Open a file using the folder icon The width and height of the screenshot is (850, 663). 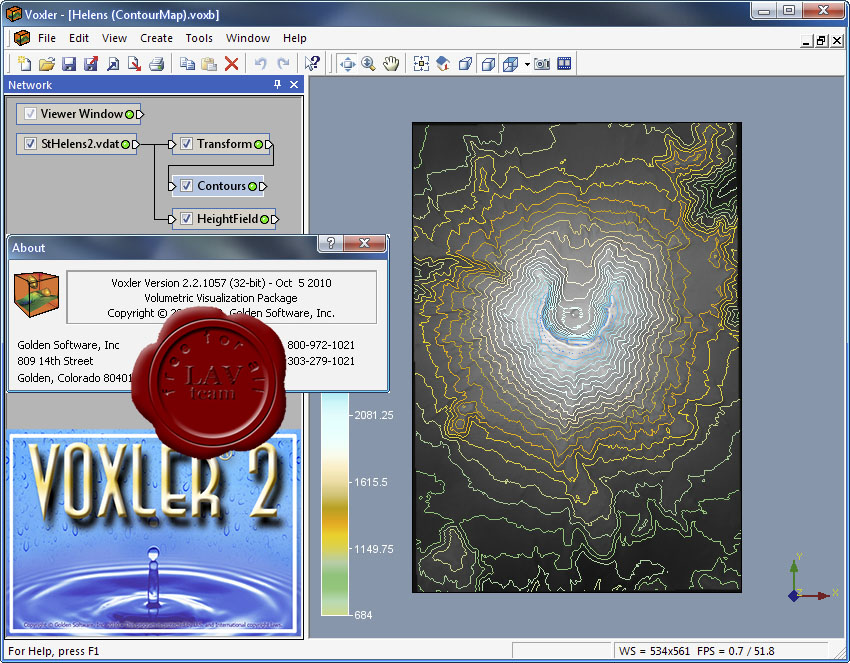pyautogui.click(x=46, y=64)
